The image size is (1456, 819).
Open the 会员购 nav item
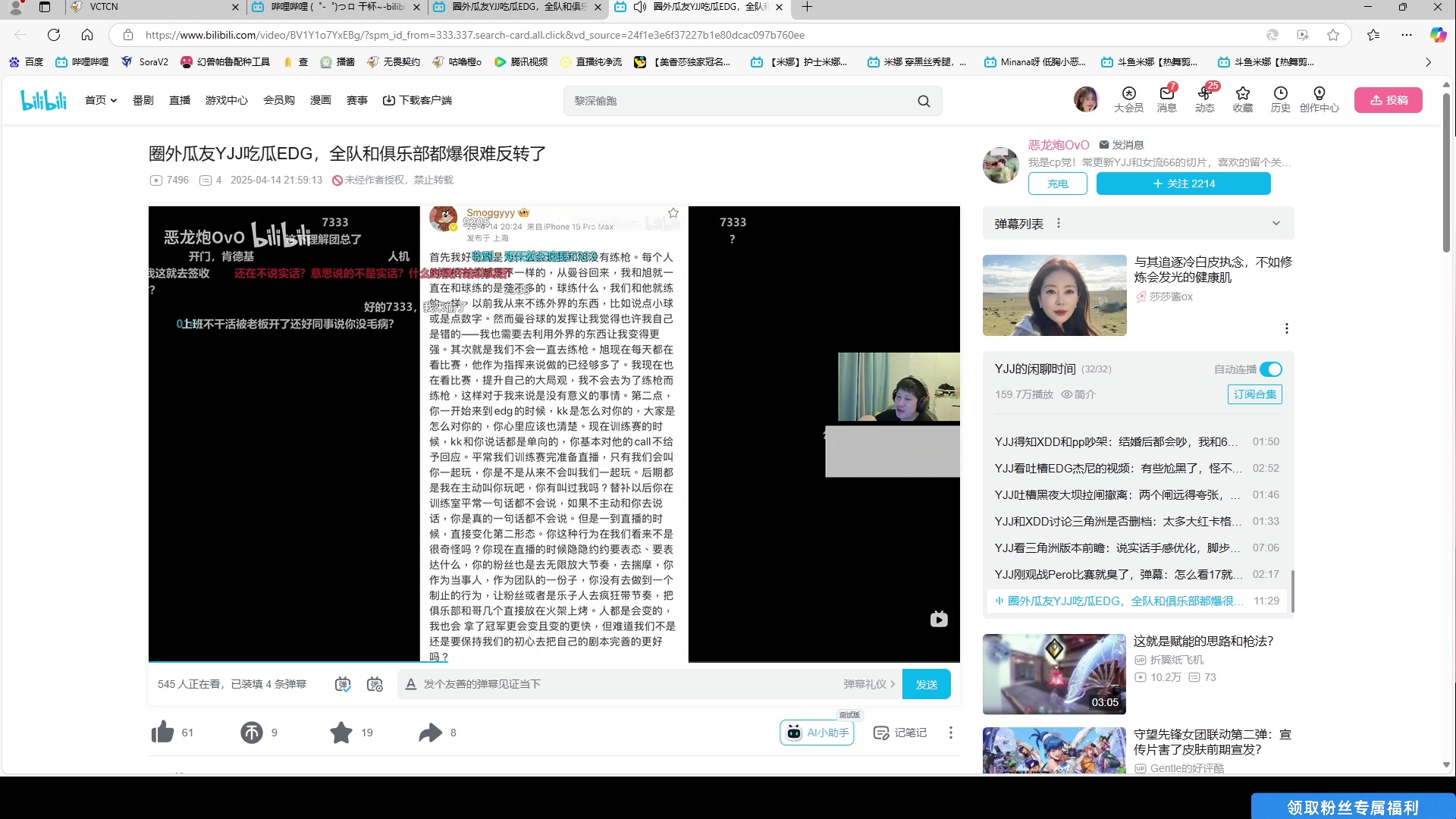(x=279, y=100)
